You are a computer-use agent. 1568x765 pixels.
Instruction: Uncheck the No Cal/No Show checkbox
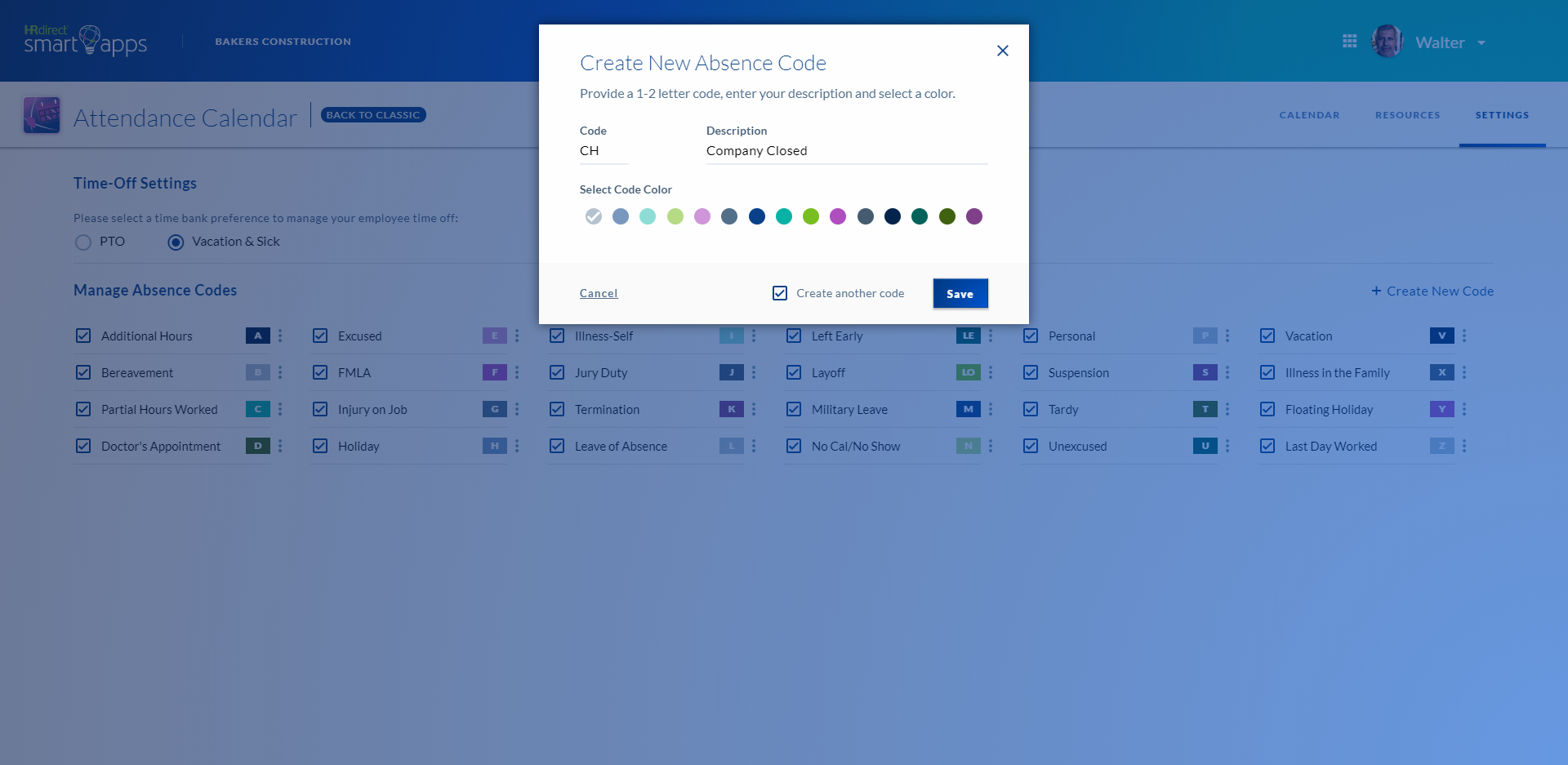coord(794,446)
